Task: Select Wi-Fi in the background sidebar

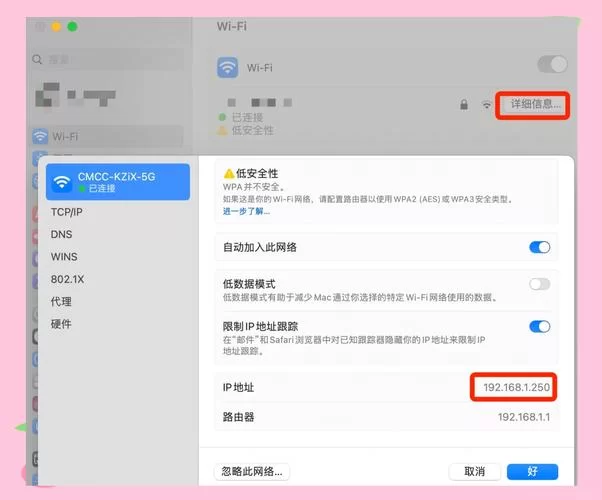Action: coord(107,136)
